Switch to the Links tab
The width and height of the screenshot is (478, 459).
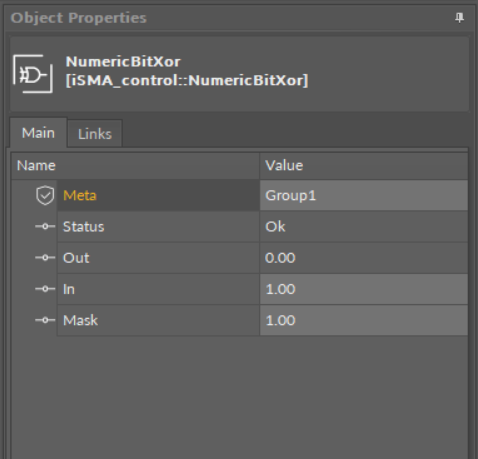coord(95,134)
